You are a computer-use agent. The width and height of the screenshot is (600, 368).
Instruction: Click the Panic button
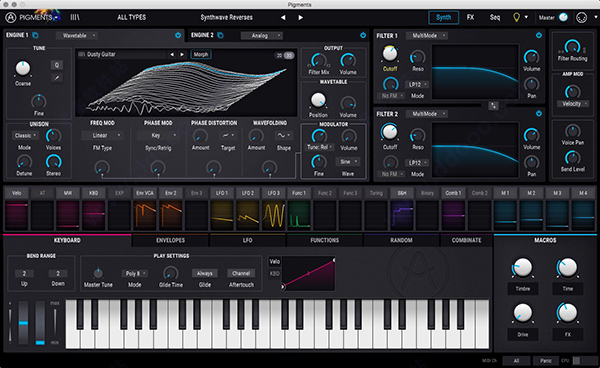pos(546,361)
